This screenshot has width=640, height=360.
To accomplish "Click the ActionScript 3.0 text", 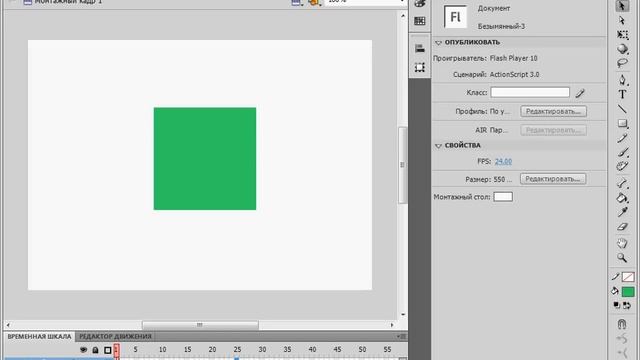I will tap(514, 75).
